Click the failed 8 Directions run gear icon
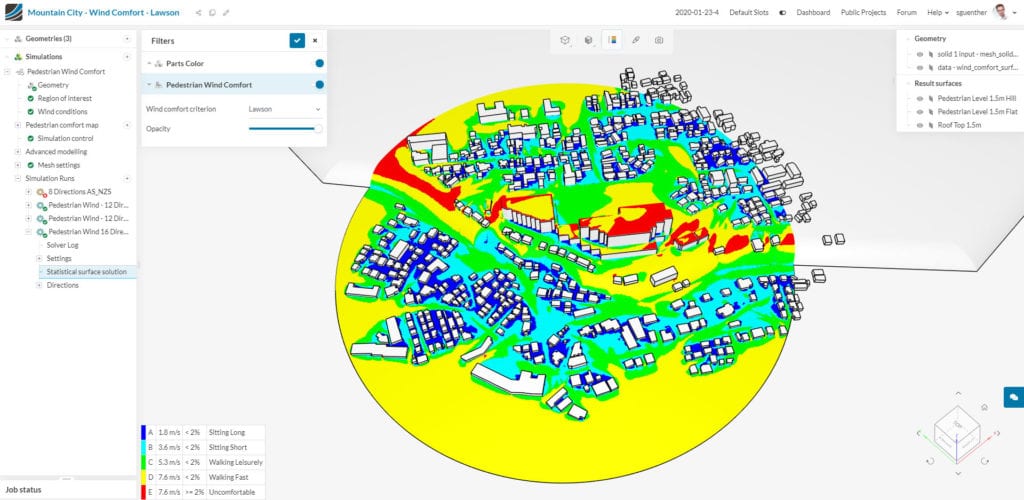This screenshot has width=1024, height=500. [x=40, y=192]
